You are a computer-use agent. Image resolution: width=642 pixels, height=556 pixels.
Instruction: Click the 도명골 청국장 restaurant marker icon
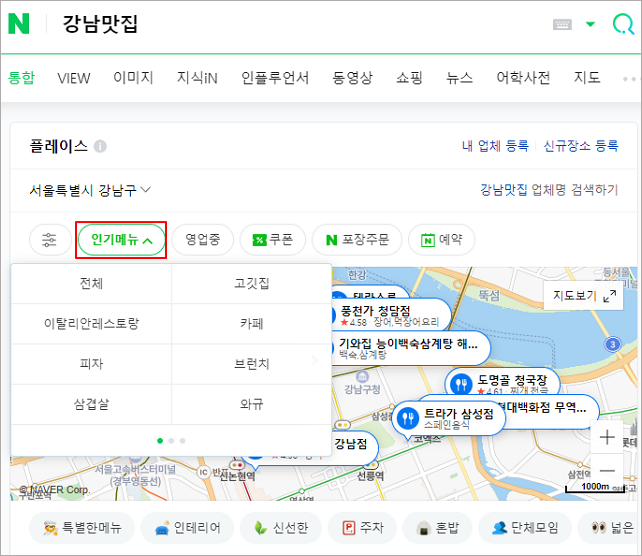[461, 384]
